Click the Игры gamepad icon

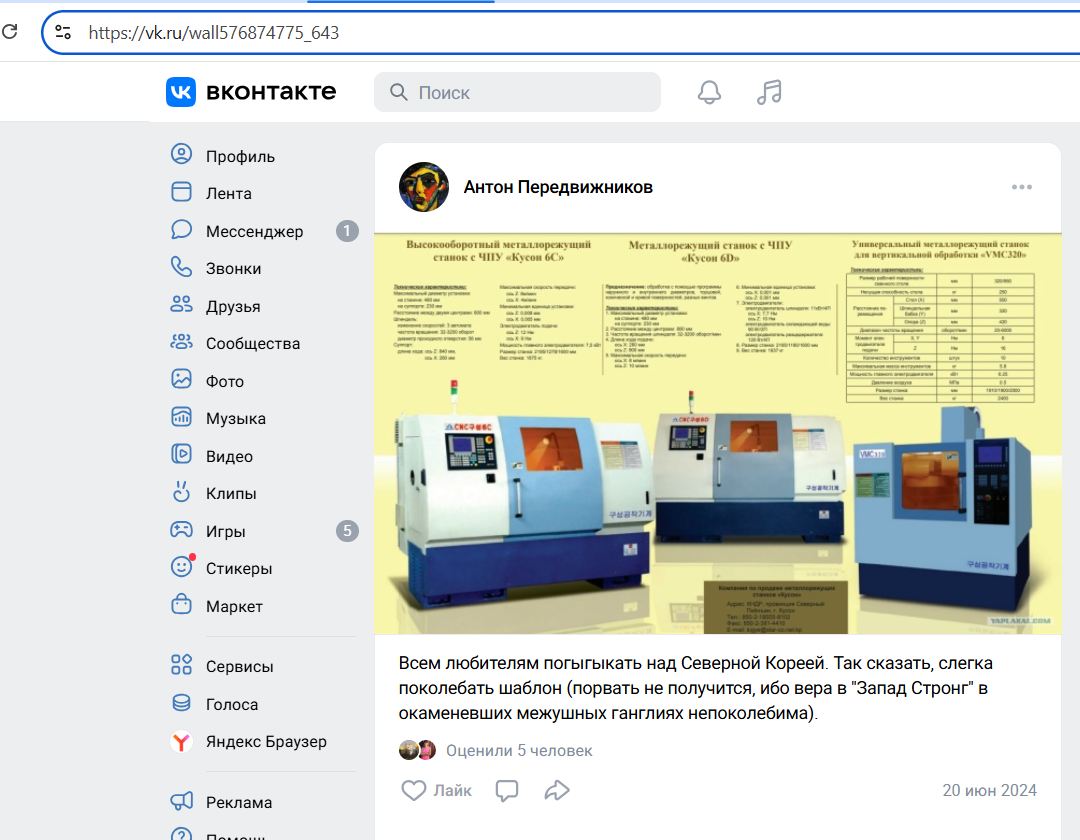(181, 529)
